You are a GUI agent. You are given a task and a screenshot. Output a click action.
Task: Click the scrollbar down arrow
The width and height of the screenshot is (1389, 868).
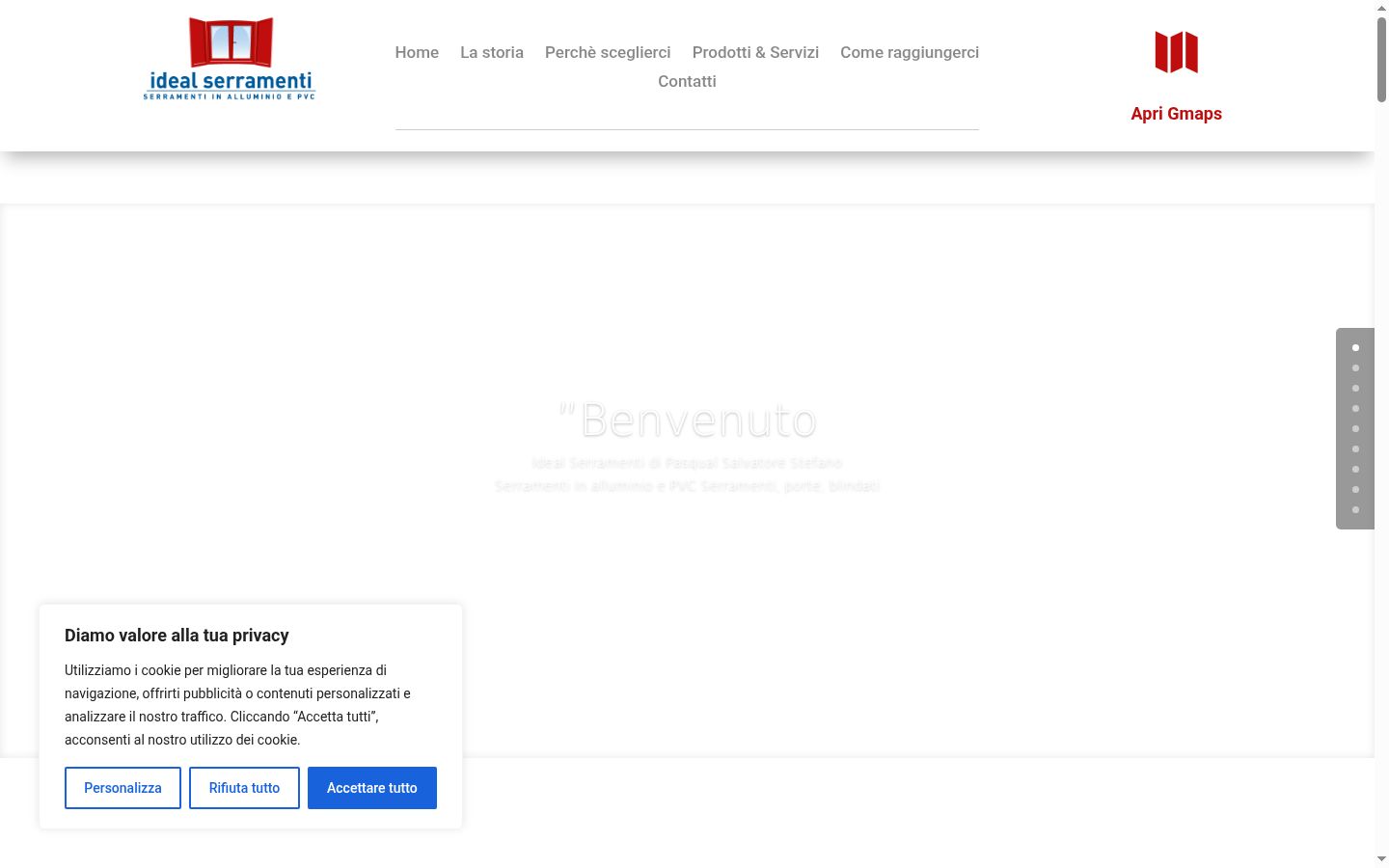coord(1381,858)
